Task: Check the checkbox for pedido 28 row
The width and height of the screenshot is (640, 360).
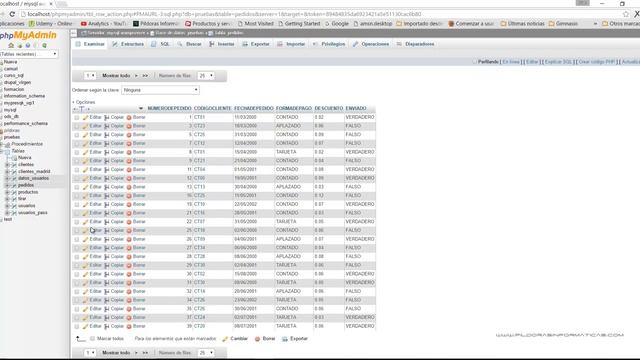Action: 77,257
